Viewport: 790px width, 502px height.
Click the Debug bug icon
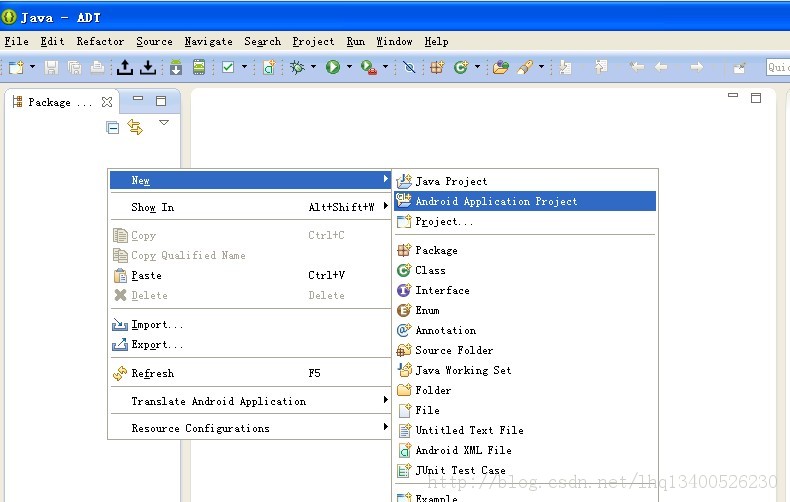(x=297, y=67)
